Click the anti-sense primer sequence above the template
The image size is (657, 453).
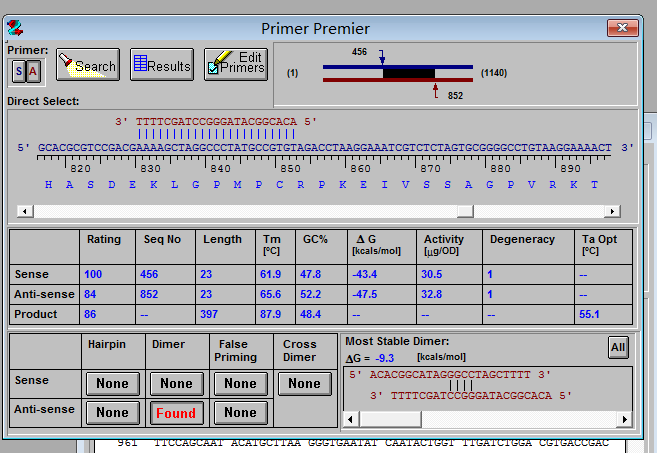point(216,122)
